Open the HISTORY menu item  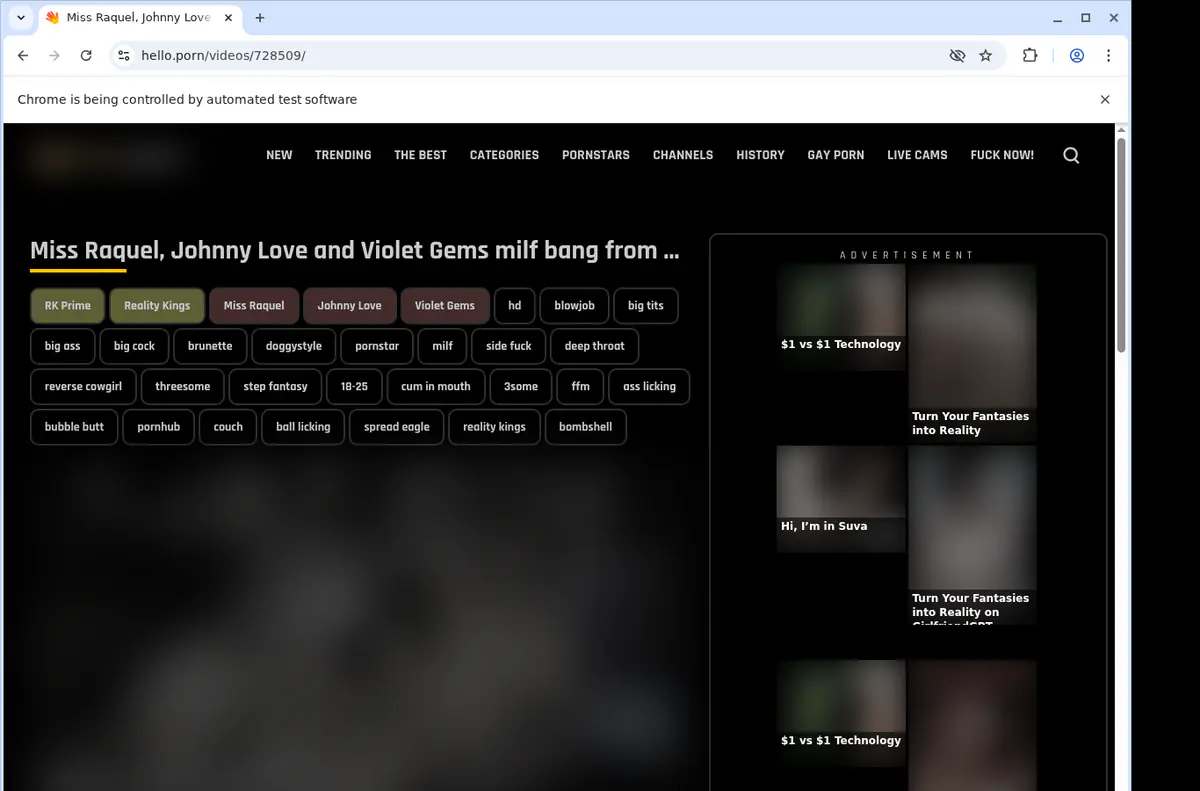click(760, 155)
